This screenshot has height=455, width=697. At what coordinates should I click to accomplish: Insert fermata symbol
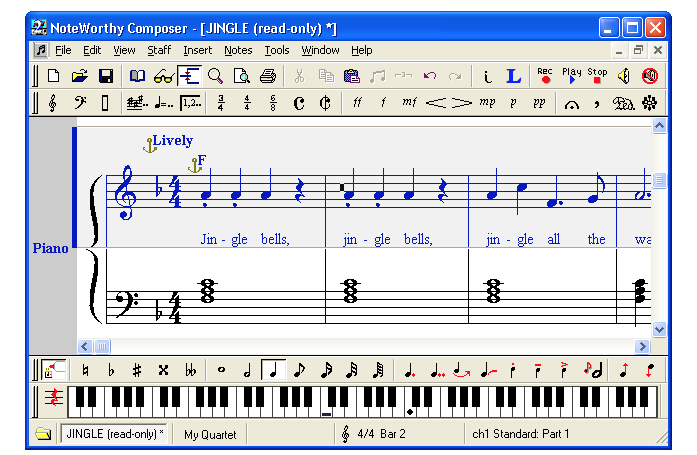coord(571,104)
